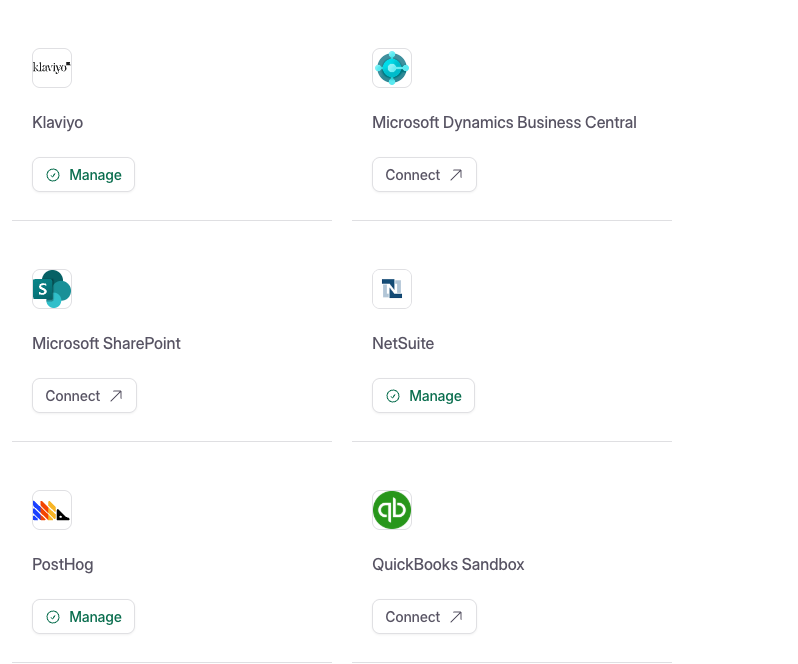The height and width of the screenshot is (664, 798).
Task: Connect the Microsoft SharePoint integration
Action: tap(84, 395)
